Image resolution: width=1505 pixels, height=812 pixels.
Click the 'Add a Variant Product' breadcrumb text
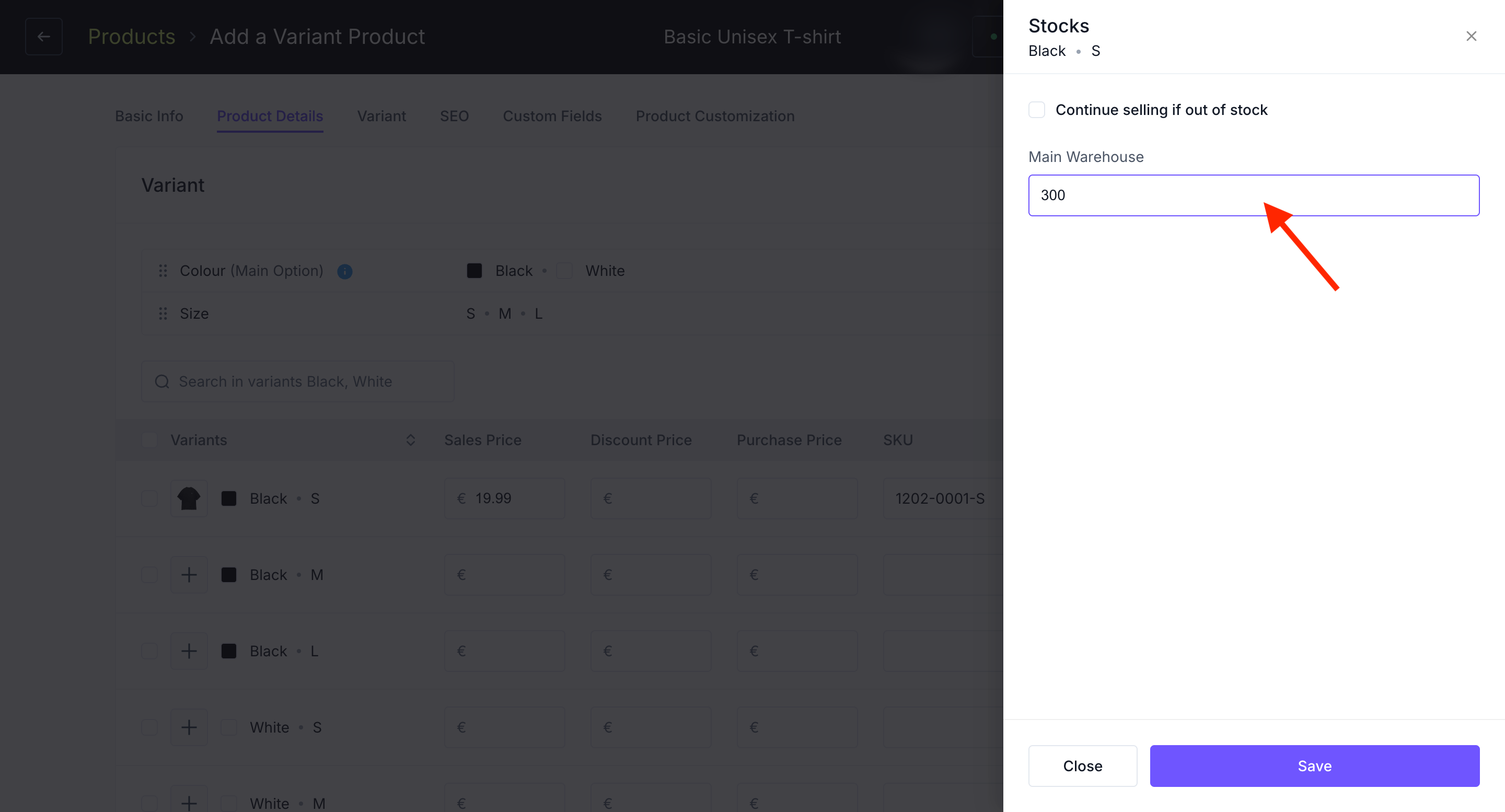pos(317,37)
